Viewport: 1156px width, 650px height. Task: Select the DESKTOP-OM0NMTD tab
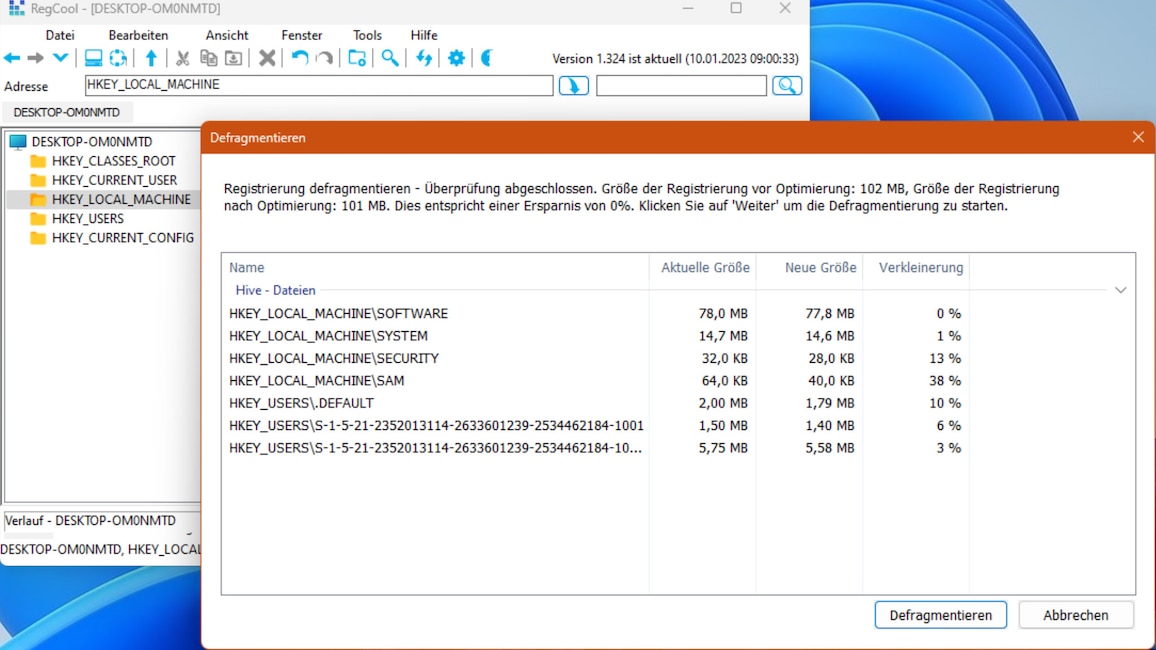click(x=66, y=112)
